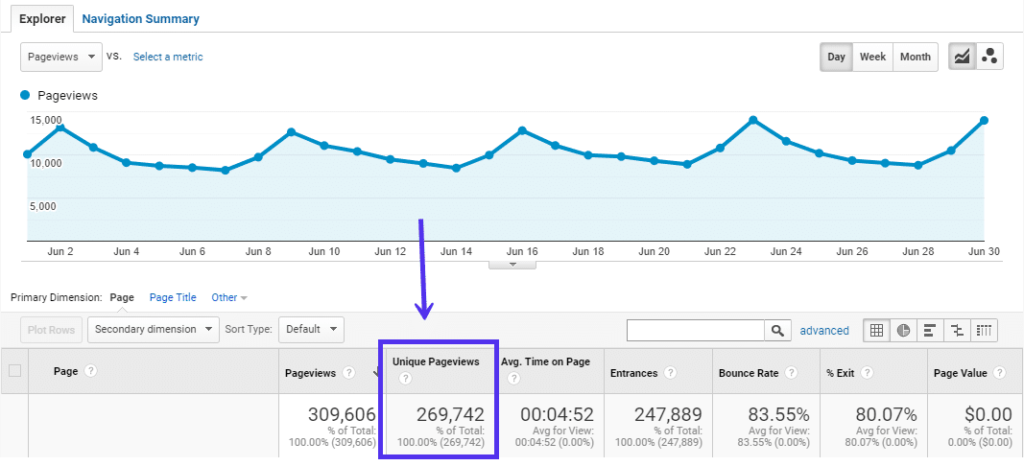This screenshot has height=466, width=1024.
Task: Choose Page Title as primary dimension
Action: (172, 297)
